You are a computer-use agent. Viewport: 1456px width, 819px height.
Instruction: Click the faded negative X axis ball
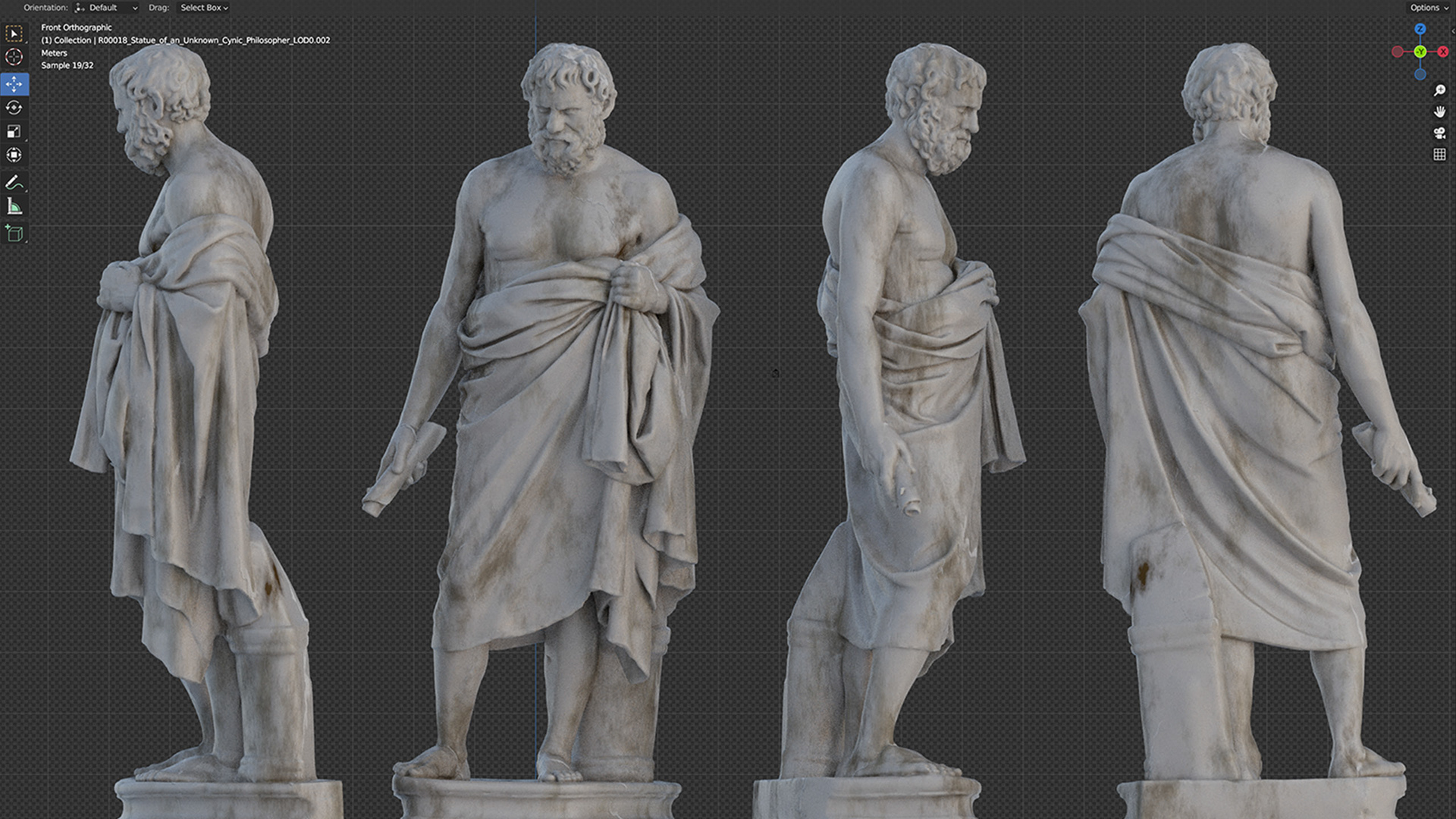coord(1398,52)
